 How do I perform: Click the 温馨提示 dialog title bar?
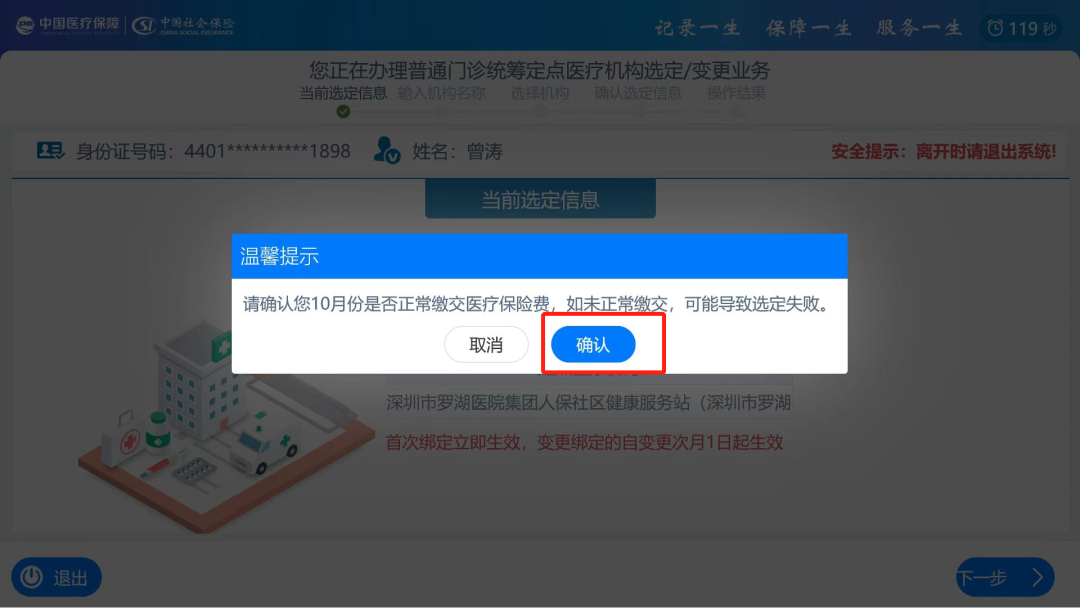pyautogui.click(x=539, y=256)
